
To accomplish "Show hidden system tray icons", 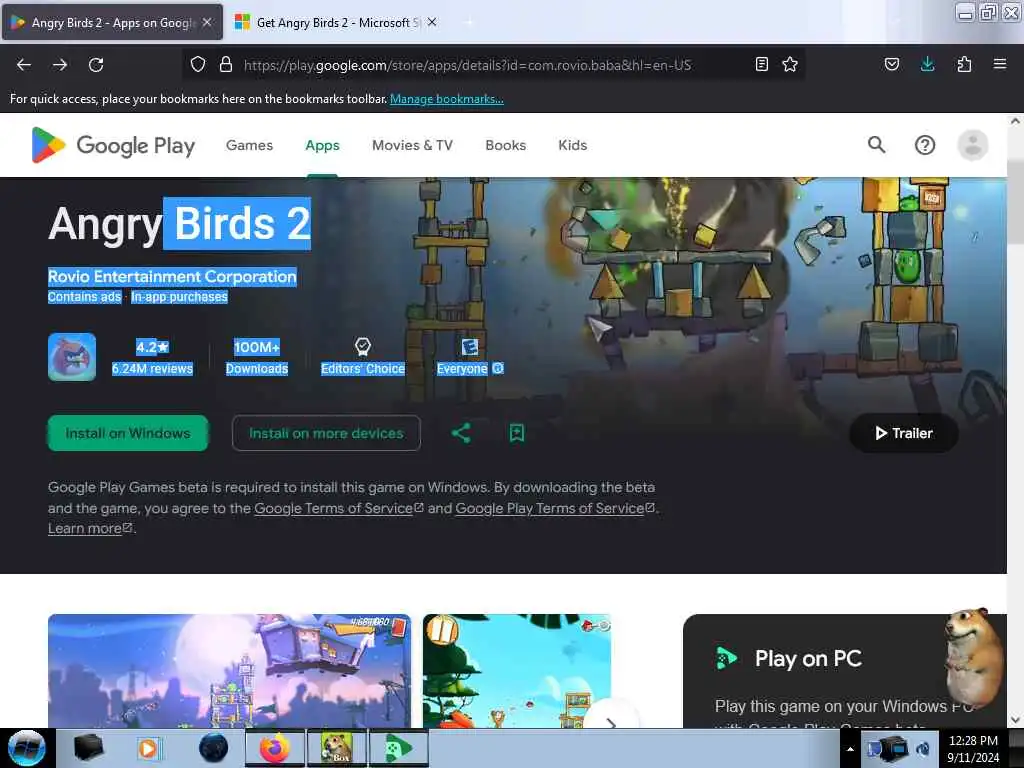I will [850, 749].
